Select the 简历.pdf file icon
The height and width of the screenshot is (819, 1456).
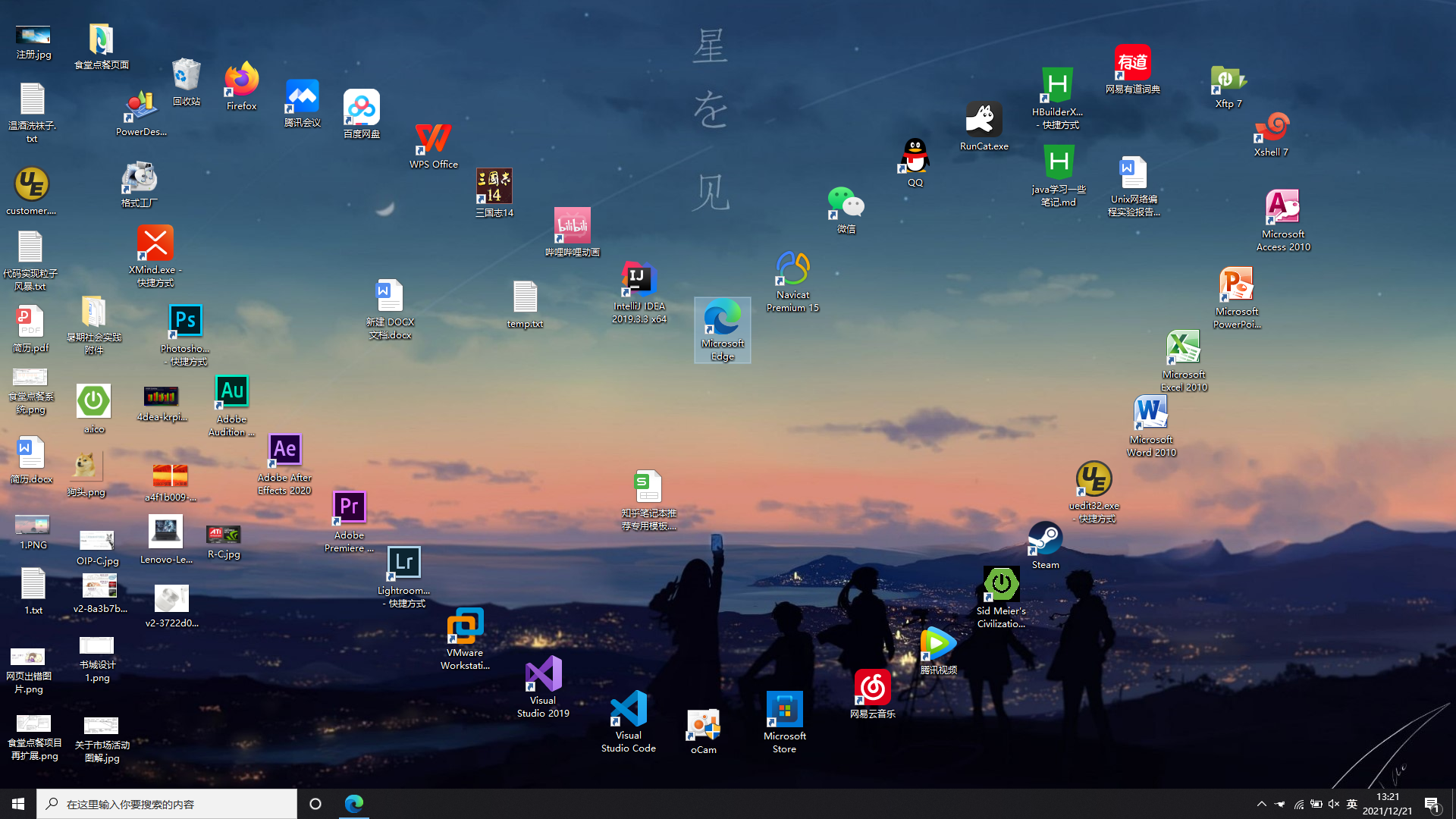(31, 329)
